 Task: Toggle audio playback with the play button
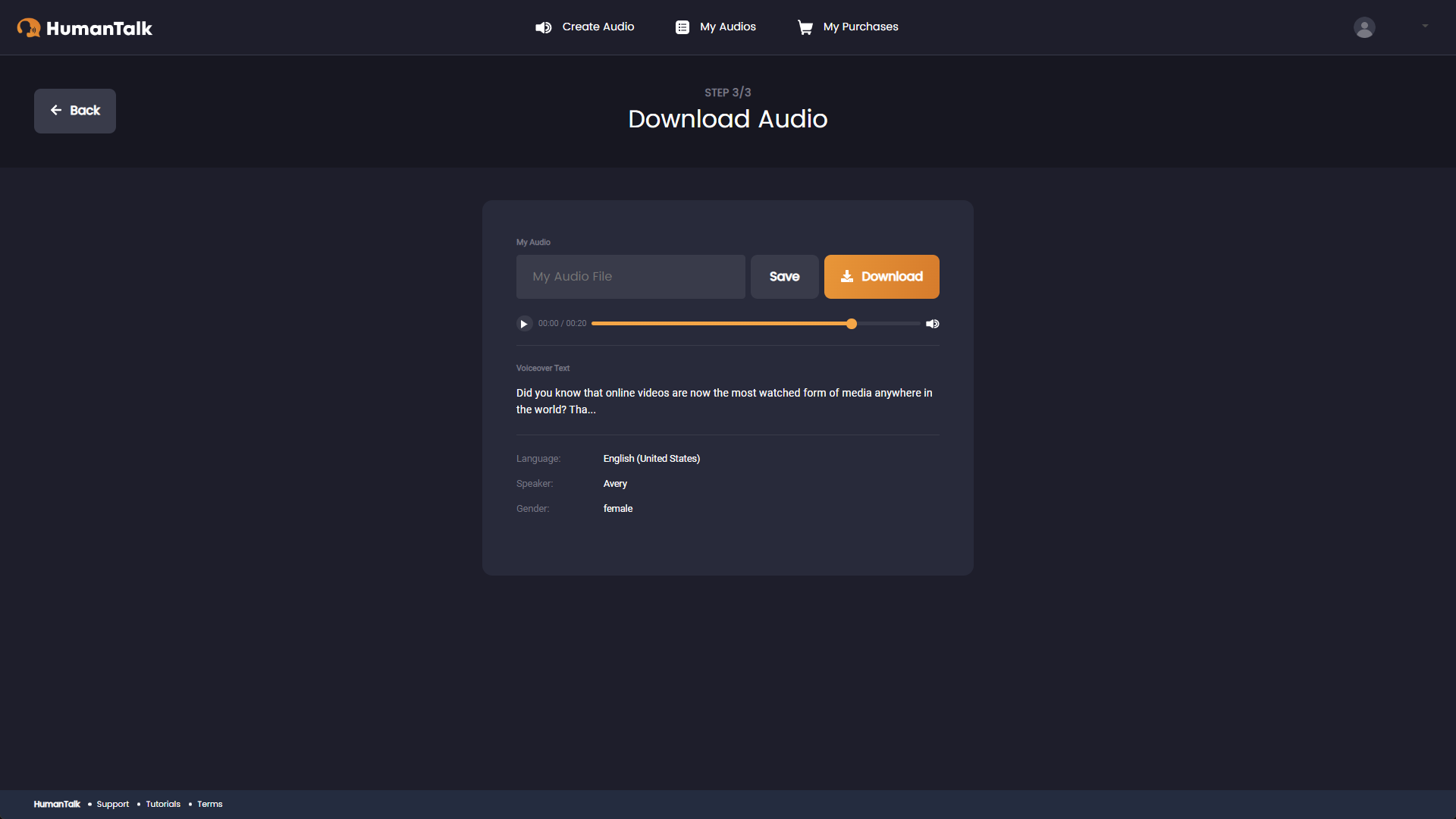click(x=524, y=324)
